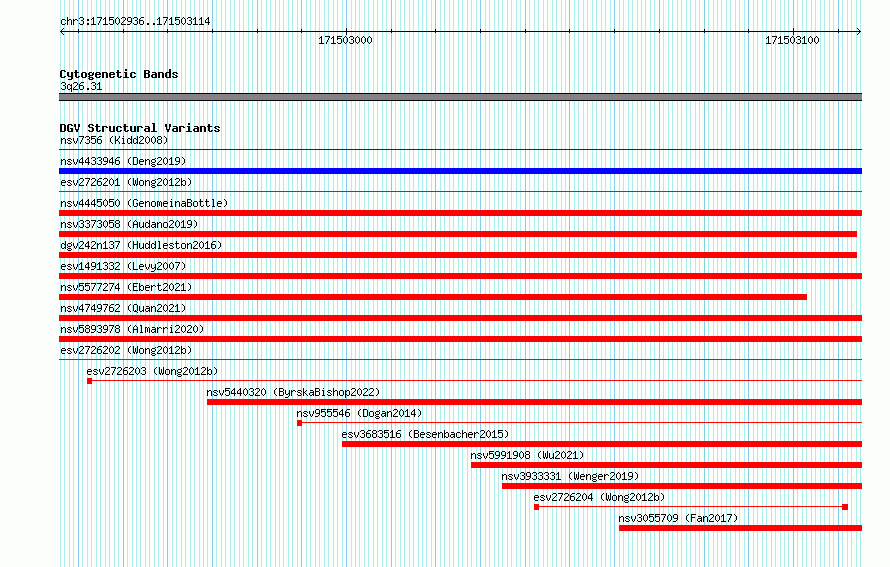The width and height of the screenshot is (890, 567).
Task: Click the Cytogenetic Bands track title
Action: 119,74
